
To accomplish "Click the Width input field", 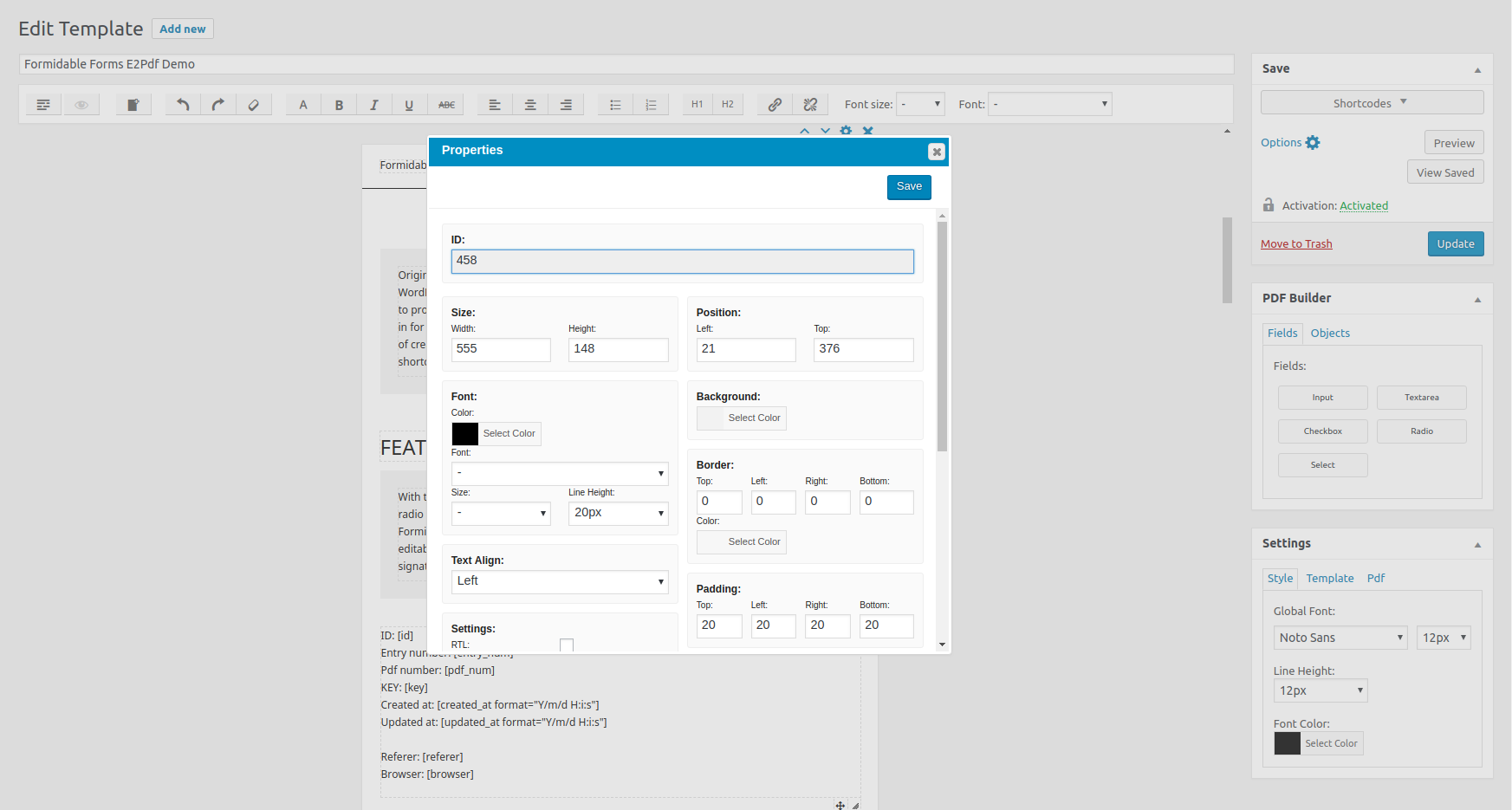I will click(x=501, y=349).
